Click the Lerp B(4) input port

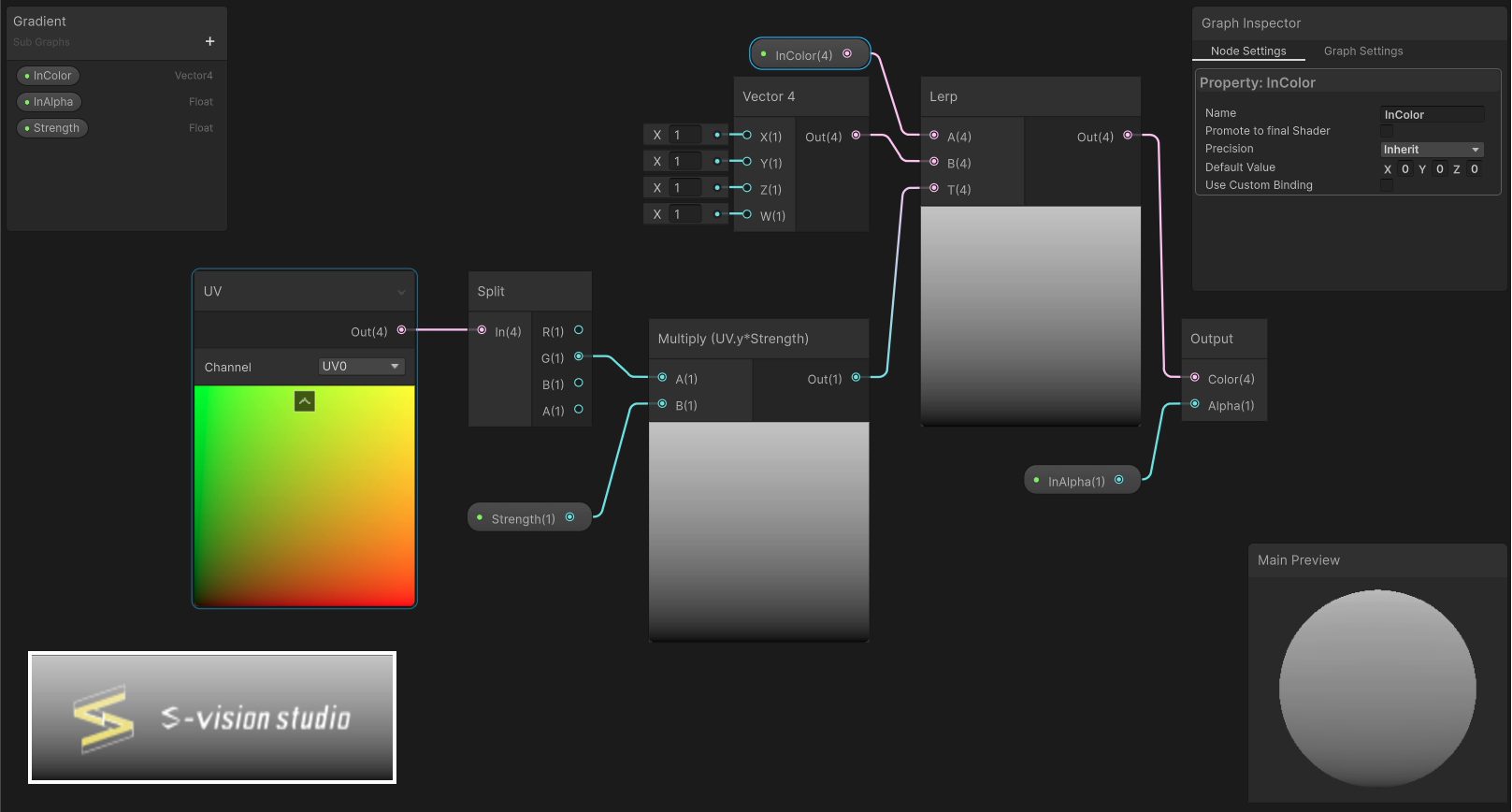[x=934, y=162]
